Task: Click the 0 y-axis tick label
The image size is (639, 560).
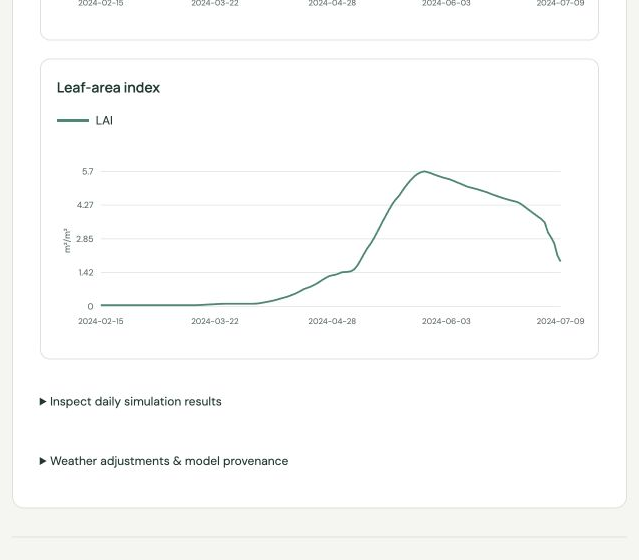Action: pos(90,306)
